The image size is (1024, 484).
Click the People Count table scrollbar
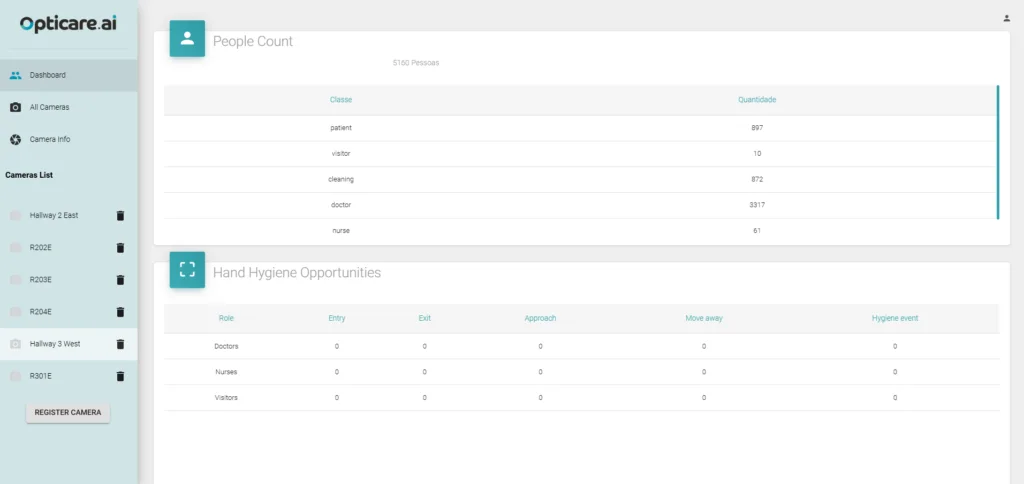998,152
